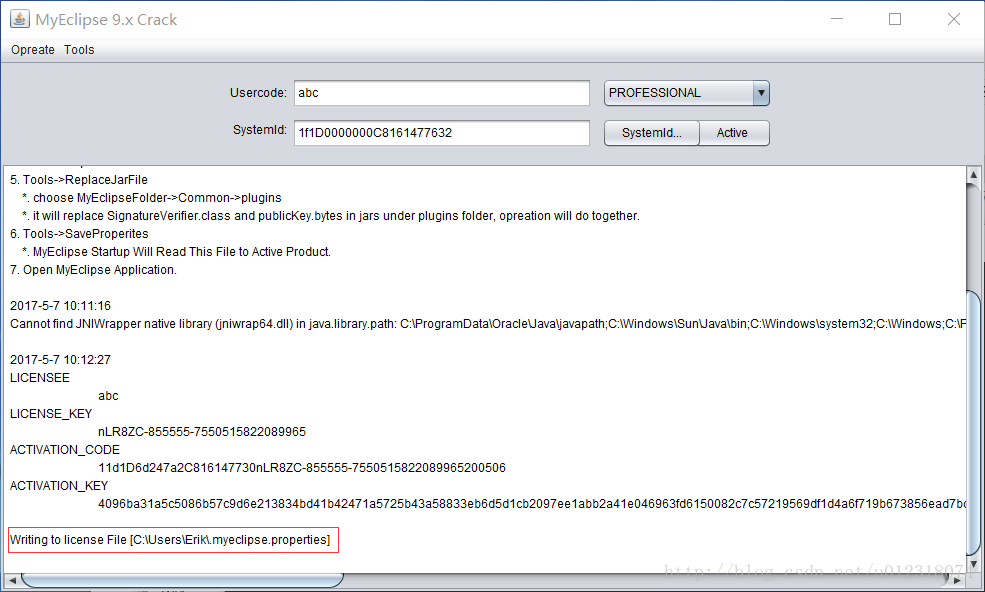Click the horizontal scrollbar right arrow
The height and width of the screenshot is (592, 985).
coord(957,580)
